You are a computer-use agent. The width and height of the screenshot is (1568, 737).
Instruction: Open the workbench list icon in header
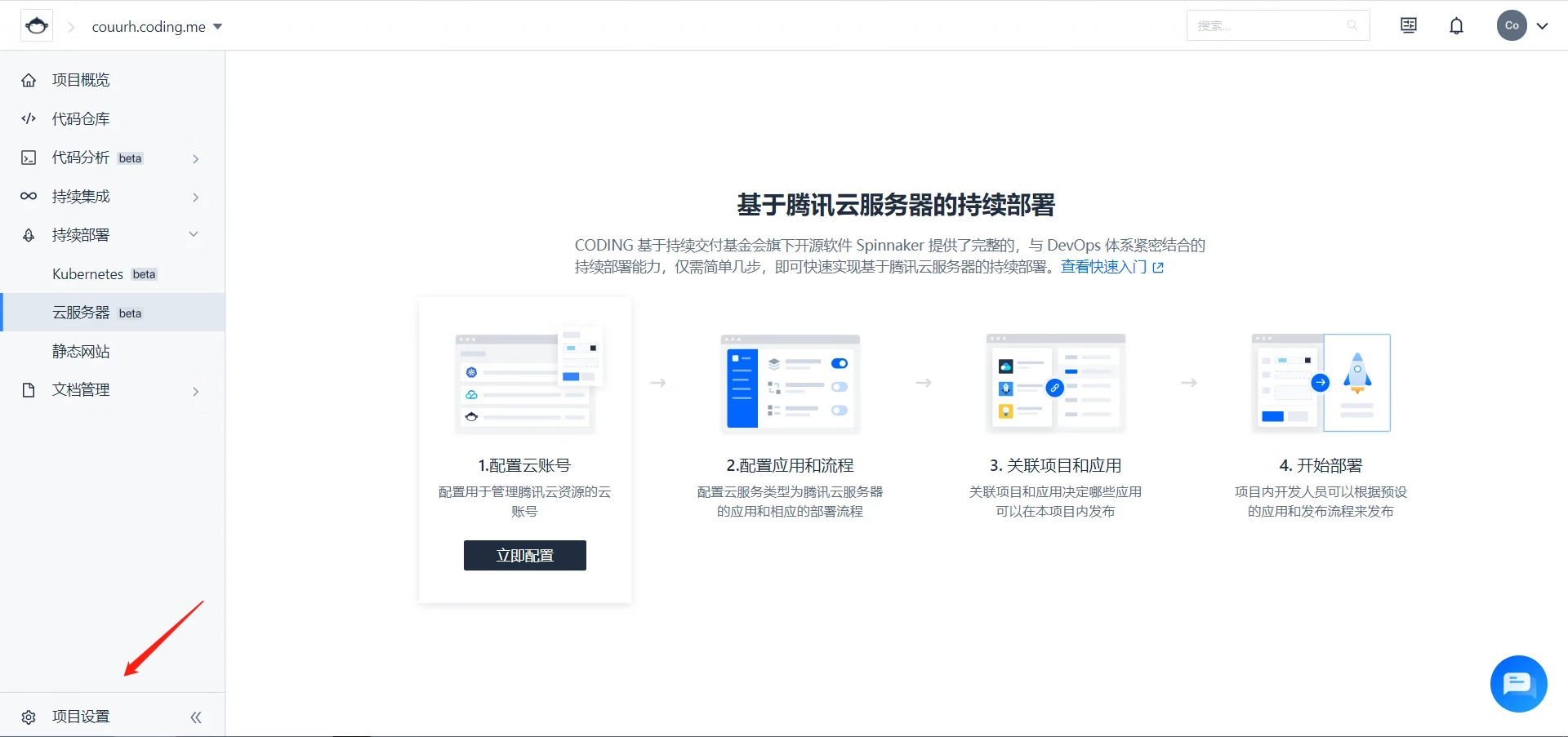[x=1409, y=25]
